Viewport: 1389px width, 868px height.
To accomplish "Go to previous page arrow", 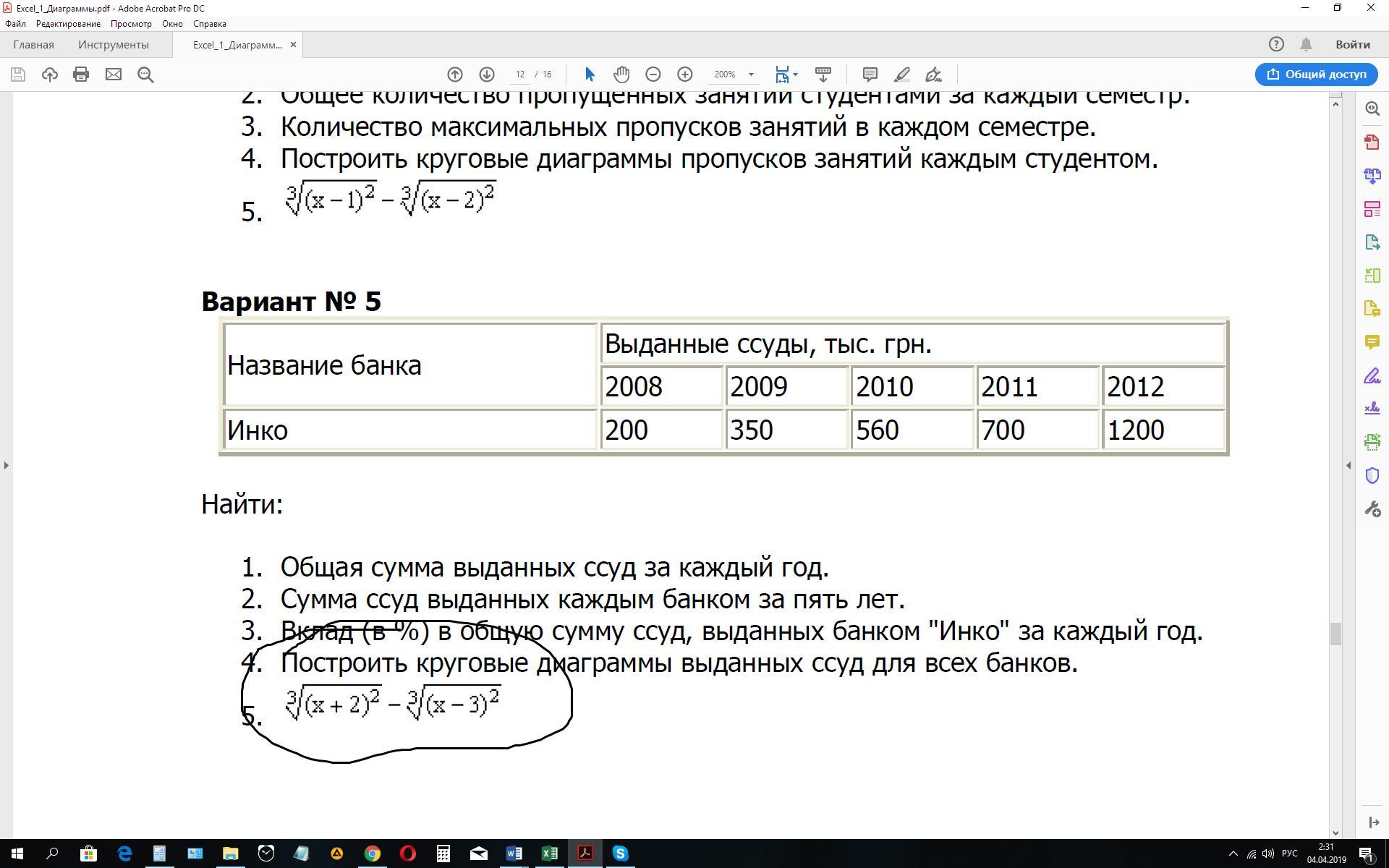I will click(x=455, y=75).
